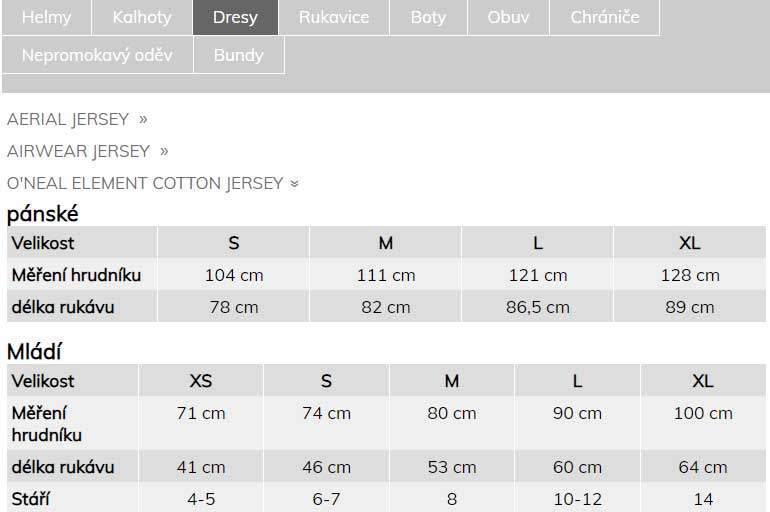Open the Rukavice tab
The width and height of the screenshot is (770, 512).
pyautogui.click(x=334, y=17)
